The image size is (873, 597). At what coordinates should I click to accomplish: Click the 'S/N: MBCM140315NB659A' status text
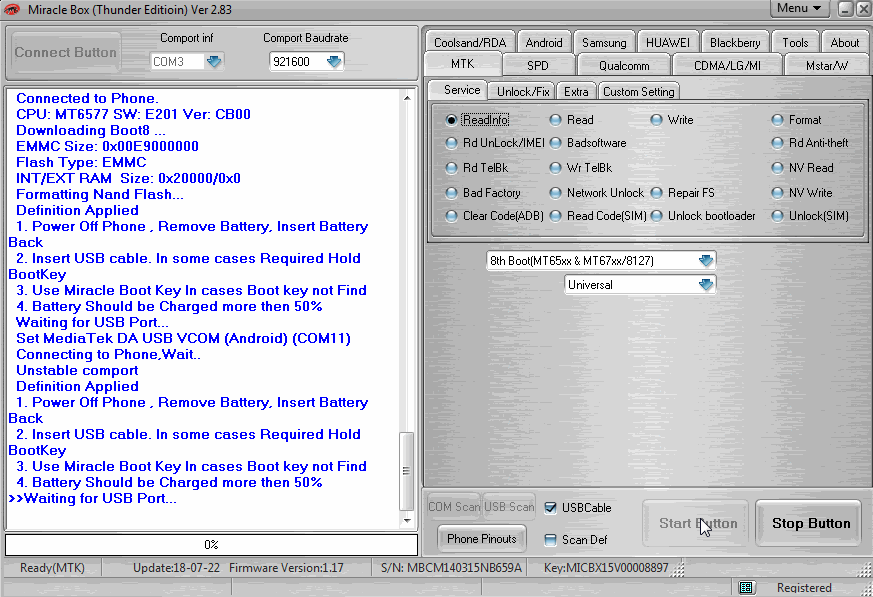point(451,567)
